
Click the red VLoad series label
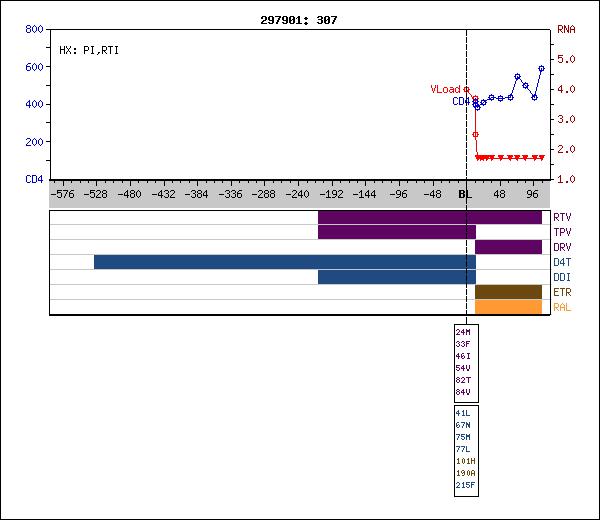[445, 89]
